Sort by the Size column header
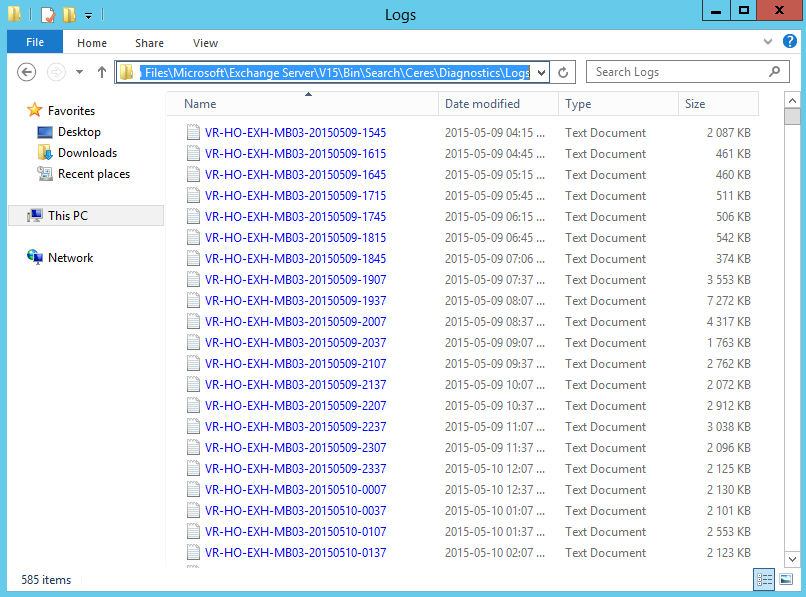 [718, 104]
